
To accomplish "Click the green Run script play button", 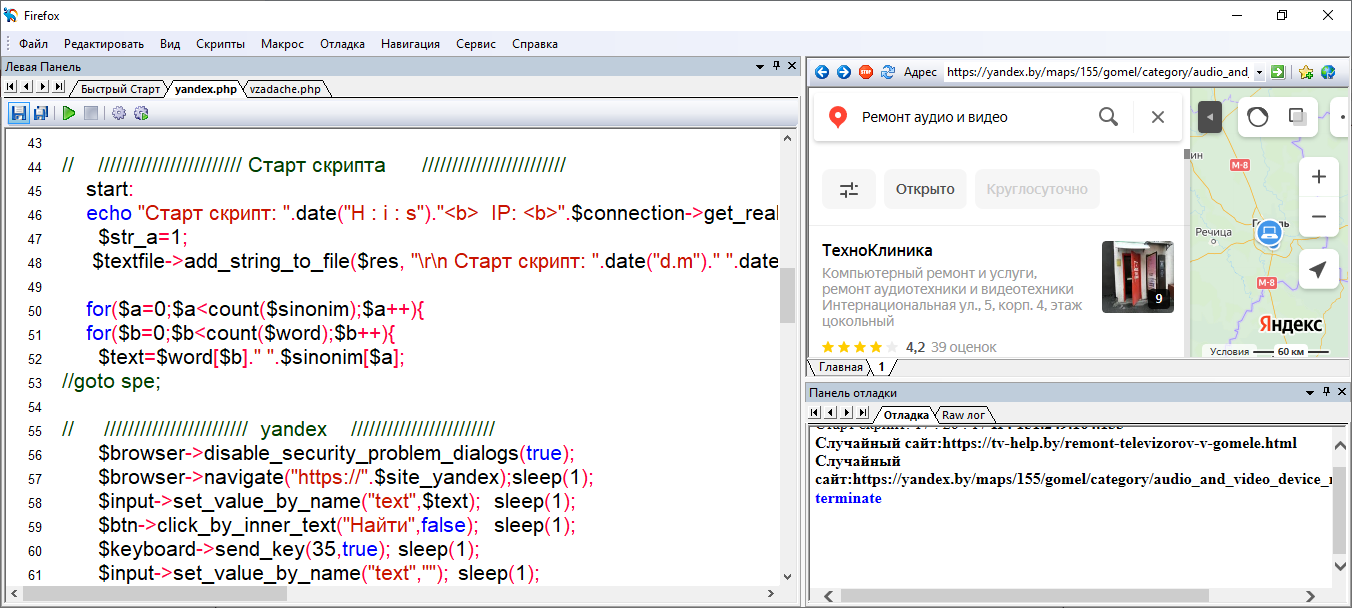I will tap(68, 113).
